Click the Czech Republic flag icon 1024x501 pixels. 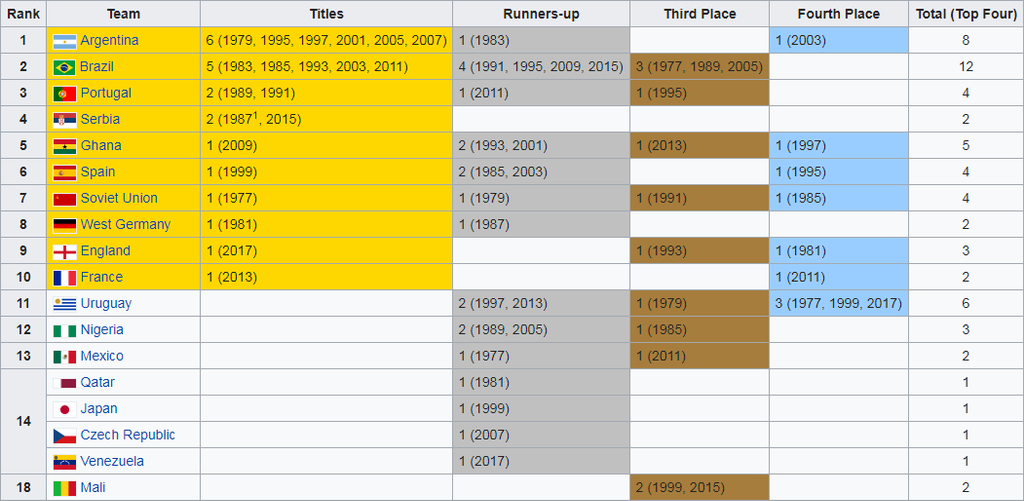tap(65, 435)
